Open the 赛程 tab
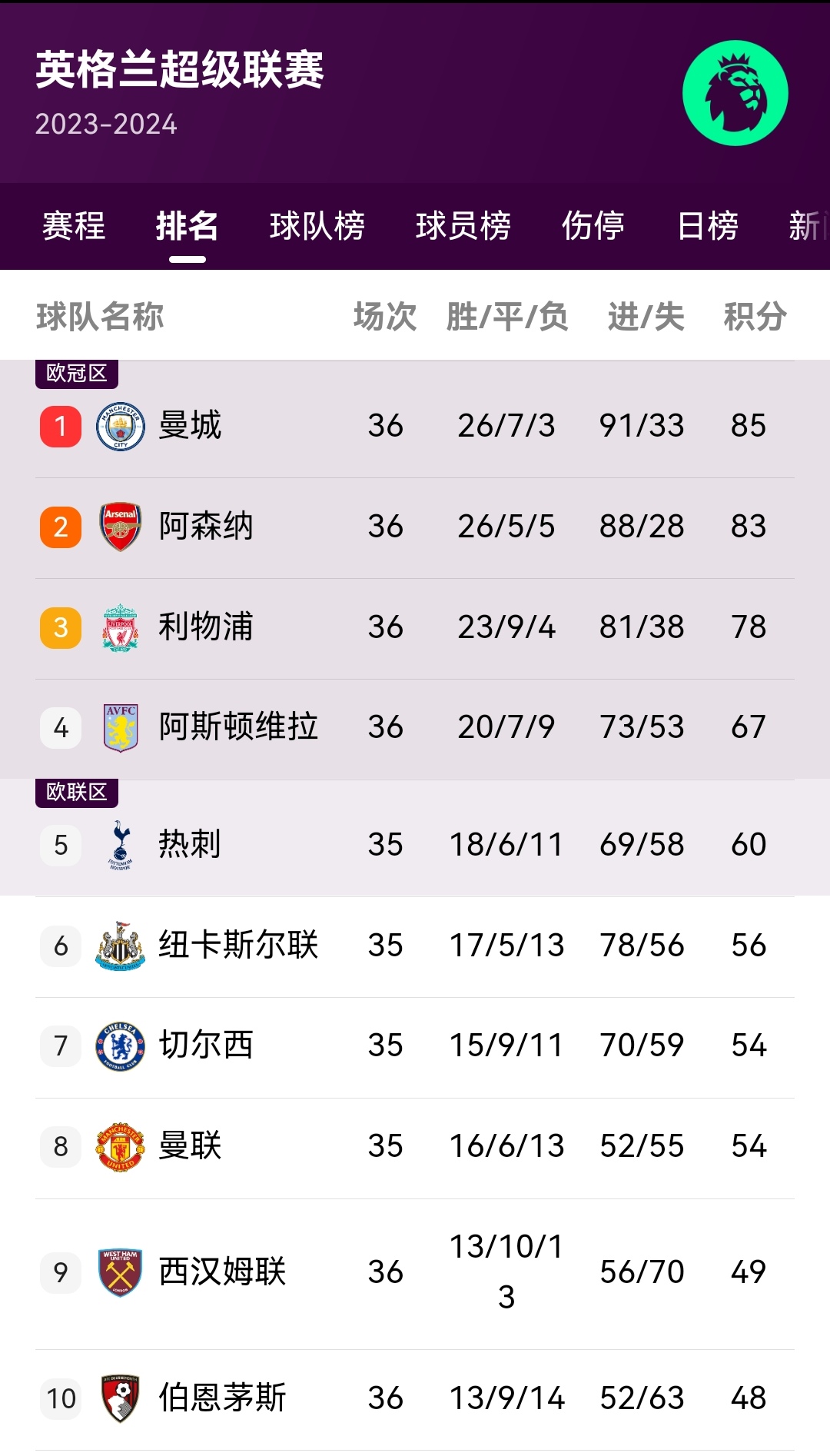 [74, 226]
